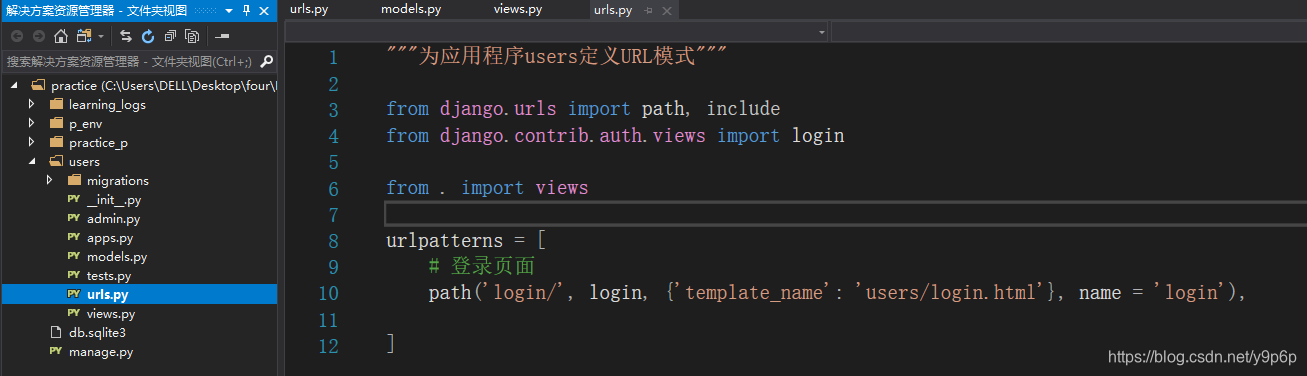Click the PY icon beside tests.py
The width and height of the screenshot is (1307, 376).
(x=74, y=275)
